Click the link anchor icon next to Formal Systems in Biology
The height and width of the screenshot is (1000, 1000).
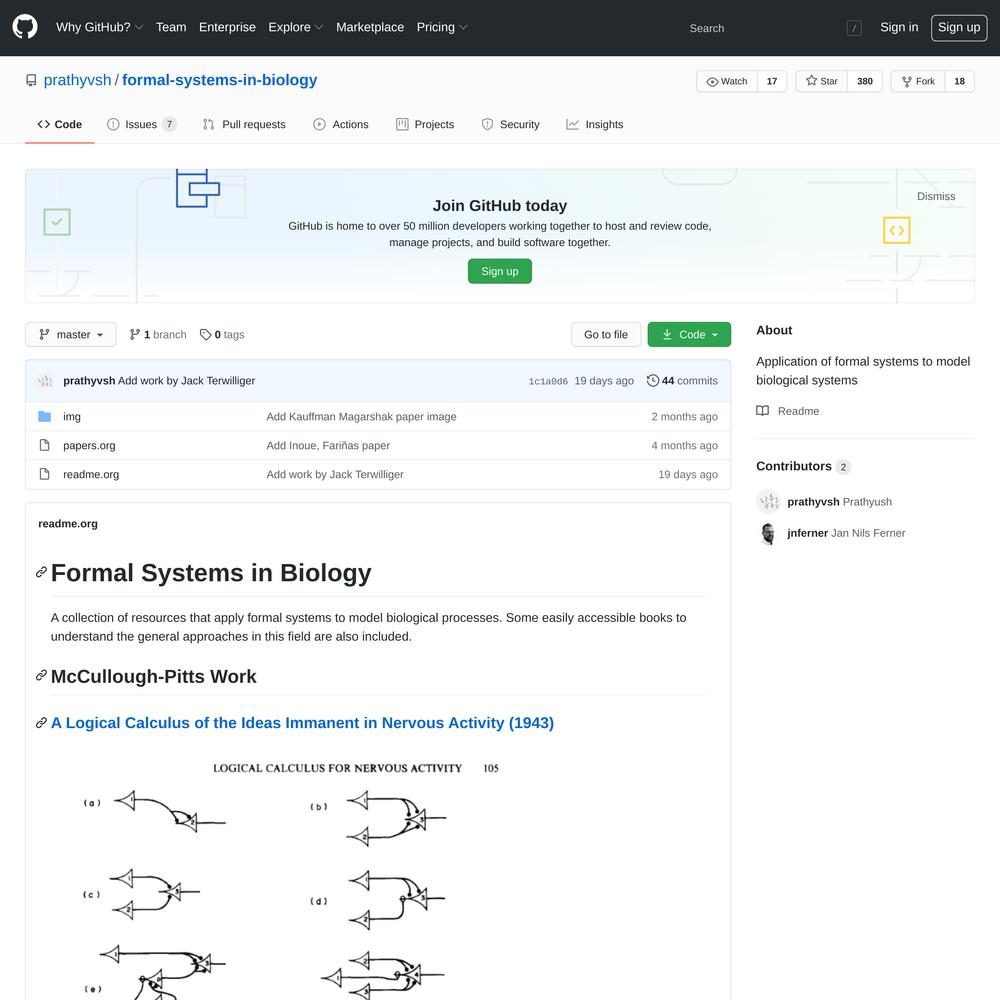coord(41,572)
